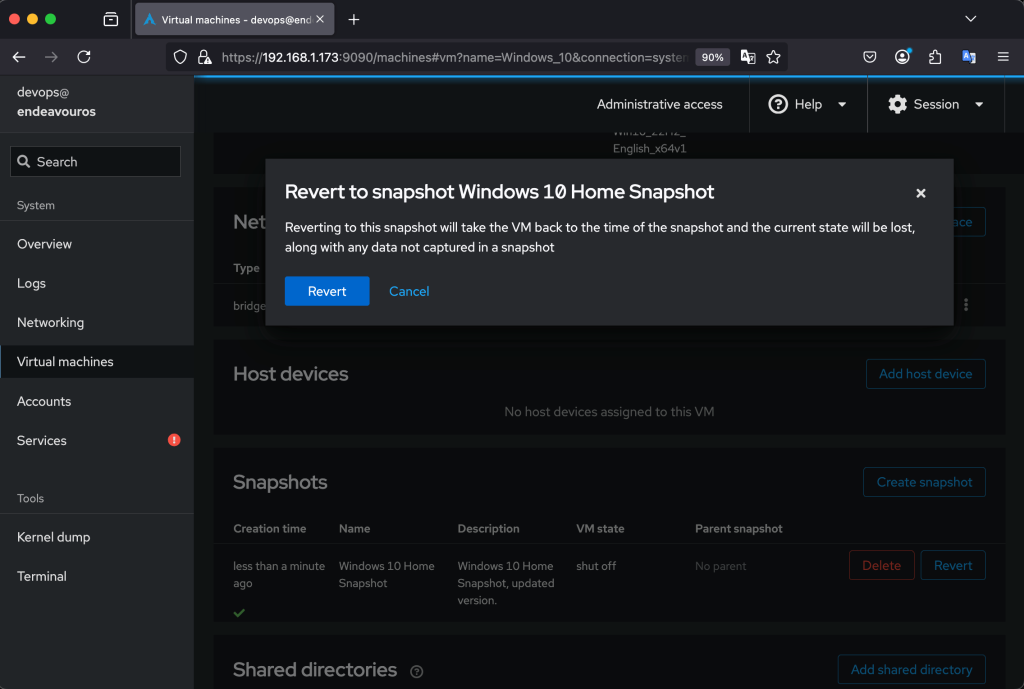Click Revert in the snapshot table row
Viewport: 1024px width, 689px height.
pos(953,566)
